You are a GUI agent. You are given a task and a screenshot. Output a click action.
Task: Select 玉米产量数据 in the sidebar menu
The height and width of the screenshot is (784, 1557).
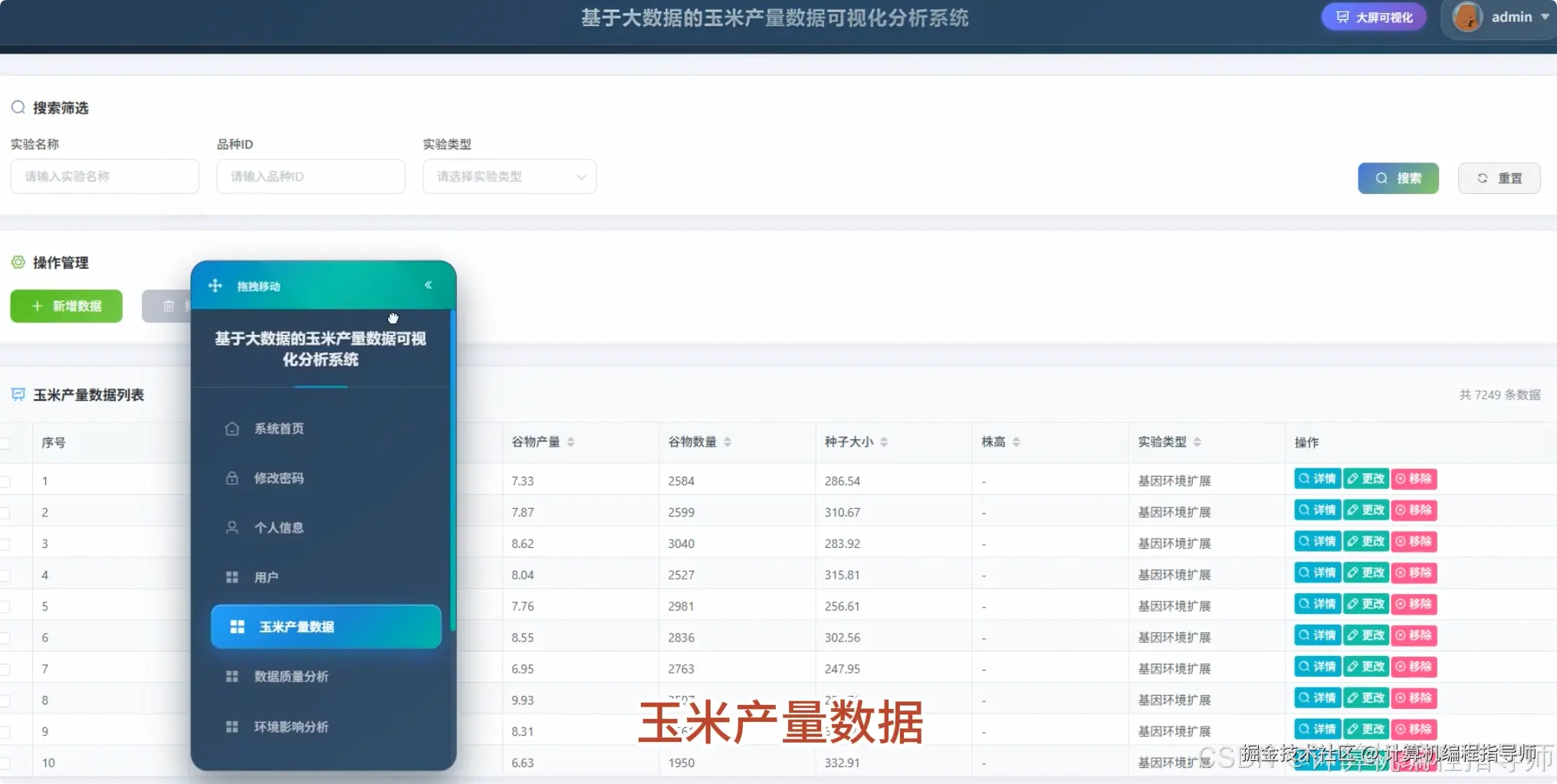(327, 627)
